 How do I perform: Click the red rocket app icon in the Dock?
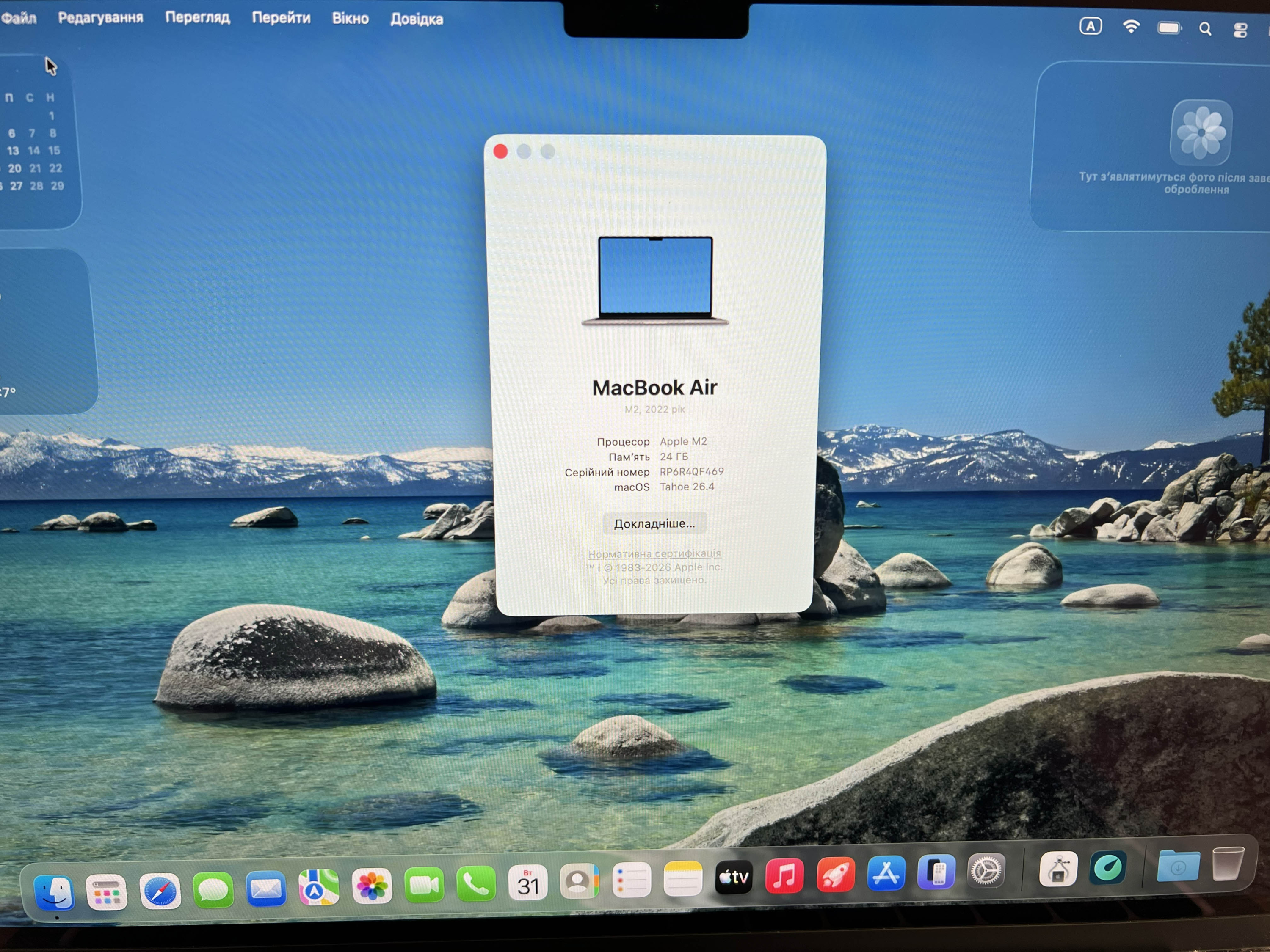tap(835, 875)
